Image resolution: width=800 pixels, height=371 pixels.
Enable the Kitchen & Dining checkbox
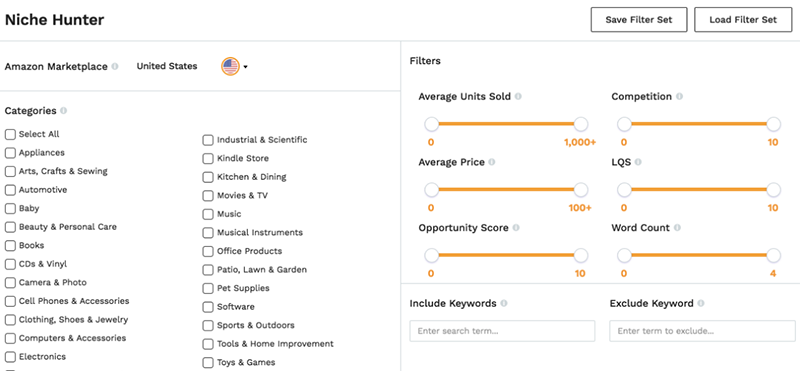[x=208, y=177]
